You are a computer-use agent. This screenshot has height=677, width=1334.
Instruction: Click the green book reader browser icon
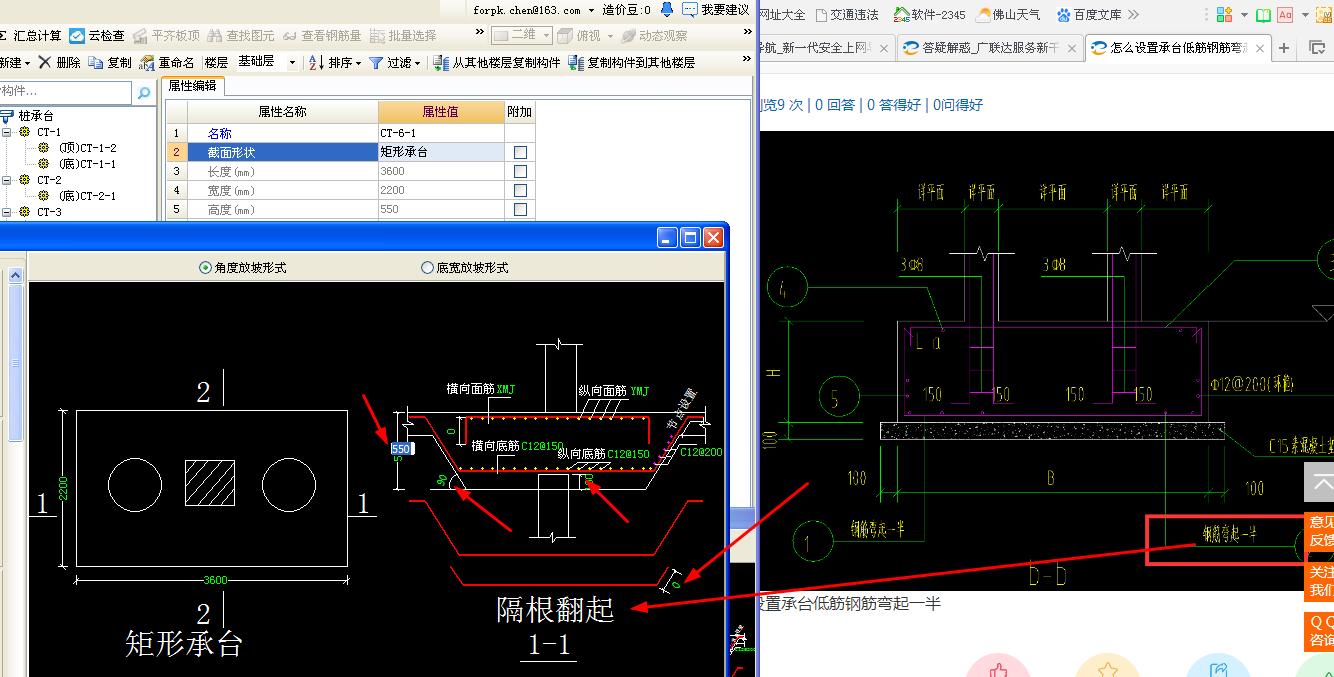1263,15
